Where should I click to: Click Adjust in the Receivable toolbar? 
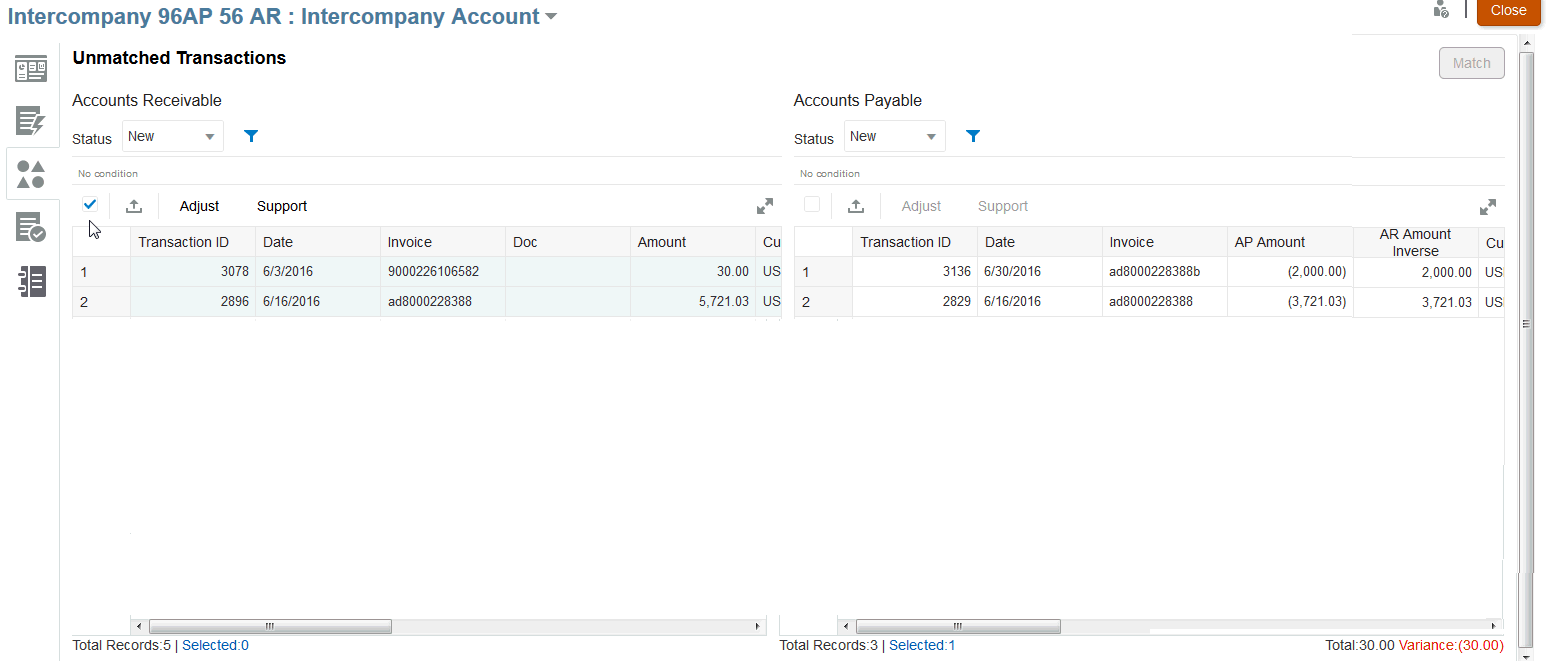click(x=199, y=206)
